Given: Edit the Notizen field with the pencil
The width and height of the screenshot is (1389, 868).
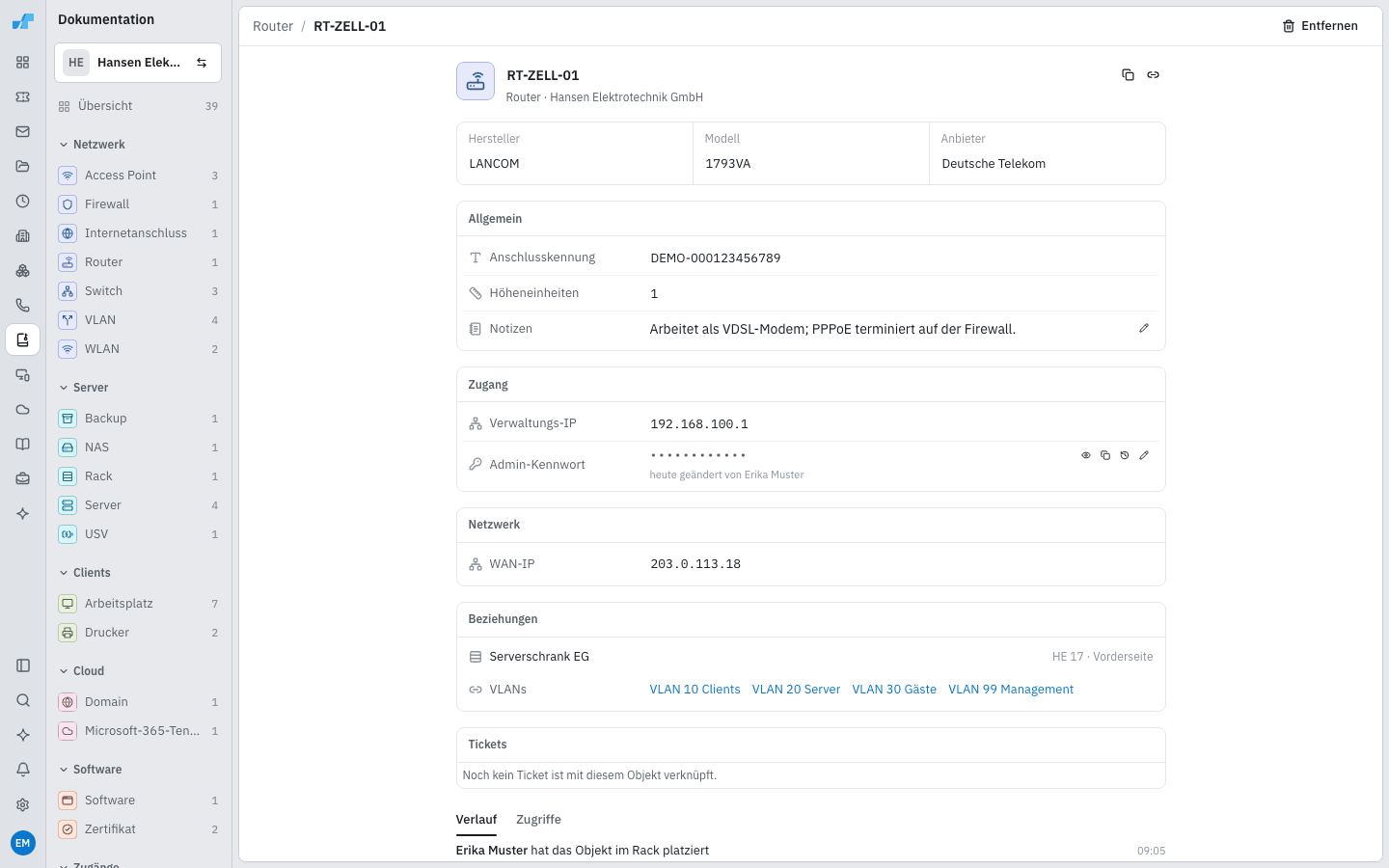Looking at the screenshot, I should [1144, 328].
